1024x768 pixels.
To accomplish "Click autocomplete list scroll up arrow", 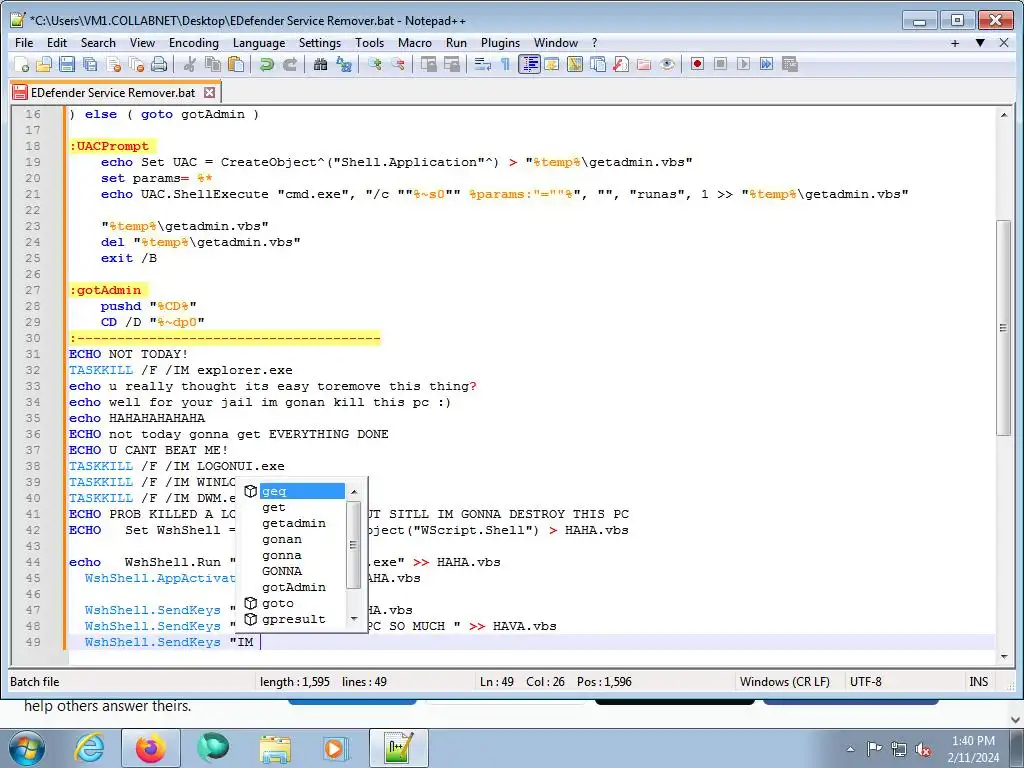I will coord(354,492).
